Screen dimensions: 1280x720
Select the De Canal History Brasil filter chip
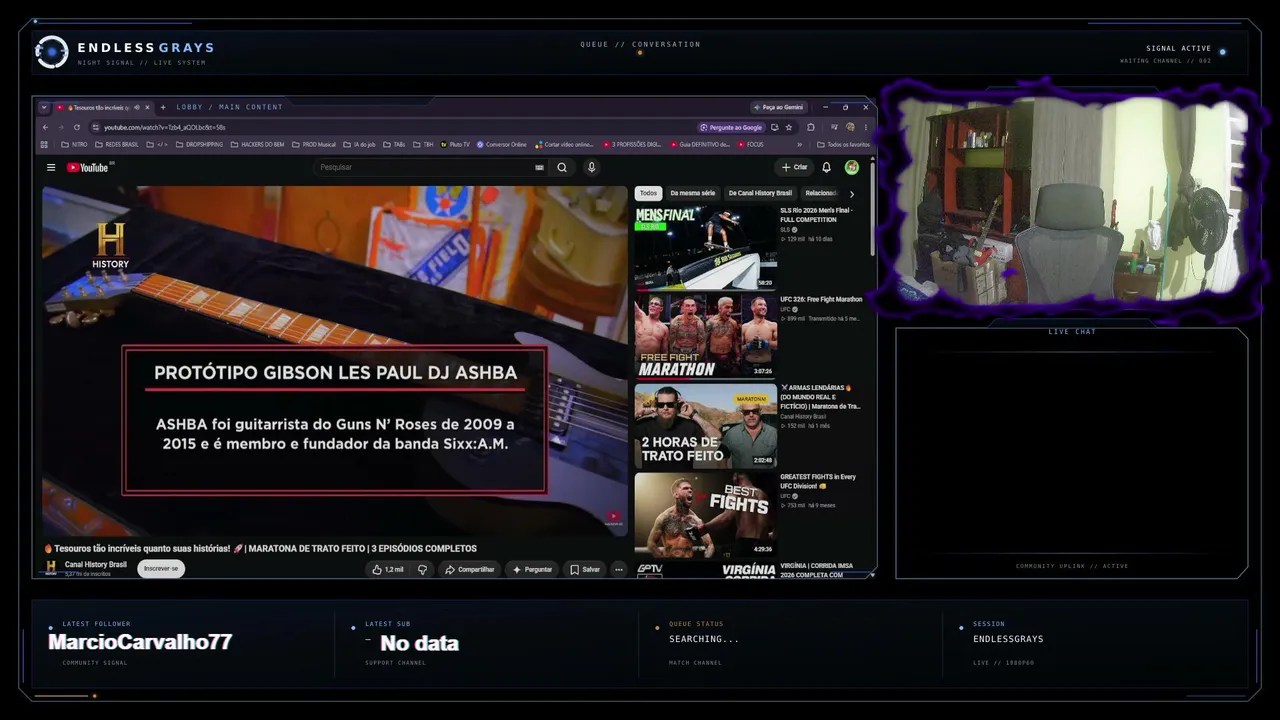[x=760, y=193]
